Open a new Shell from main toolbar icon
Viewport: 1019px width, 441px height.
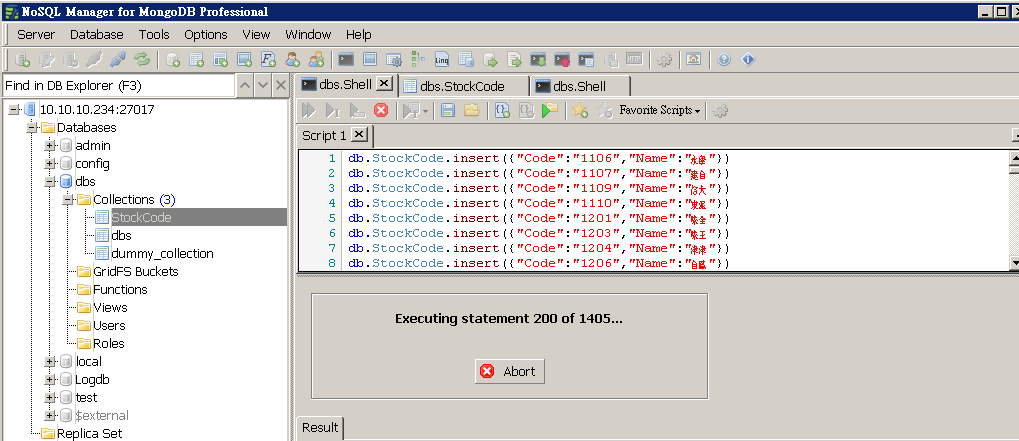pyautogui.click(x=346, y=60)
